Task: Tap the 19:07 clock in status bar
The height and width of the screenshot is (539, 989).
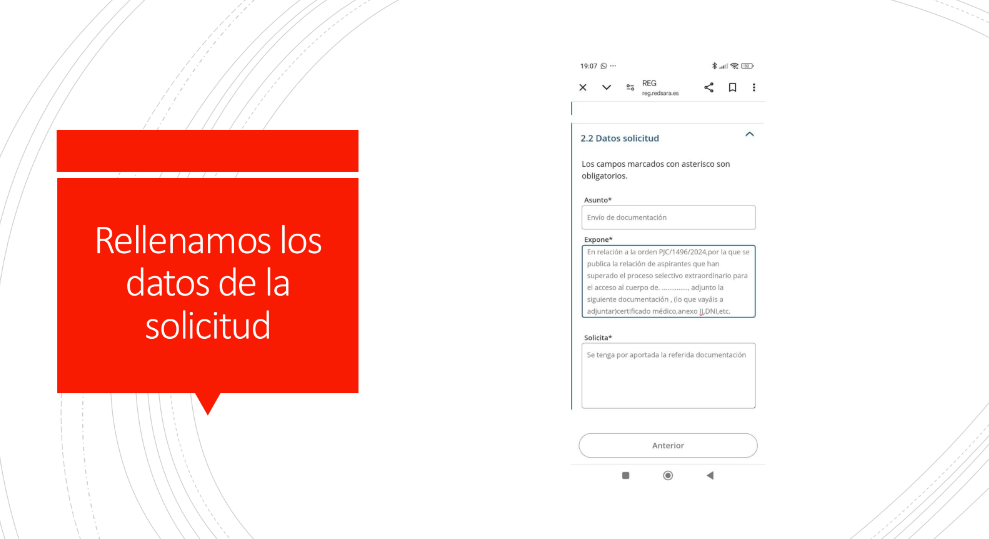Action: pyautogui.click(x=588, y=66)
